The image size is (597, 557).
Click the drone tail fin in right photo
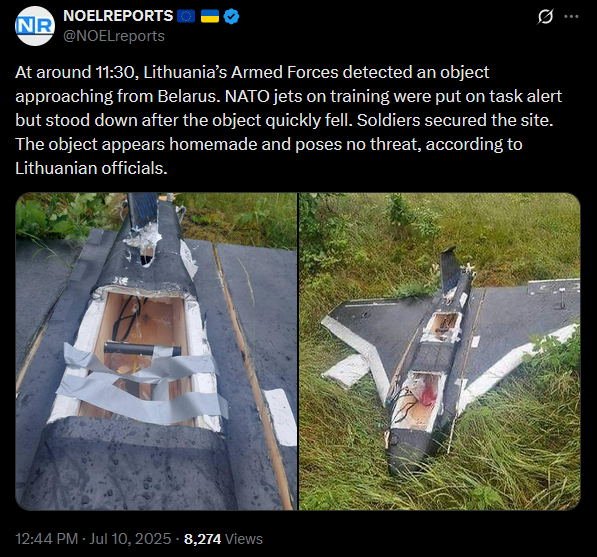[x=450, y=269]
